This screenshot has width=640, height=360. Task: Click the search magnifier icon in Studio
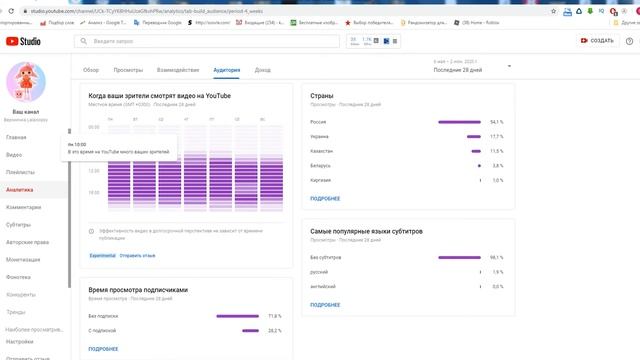point(84,41)
